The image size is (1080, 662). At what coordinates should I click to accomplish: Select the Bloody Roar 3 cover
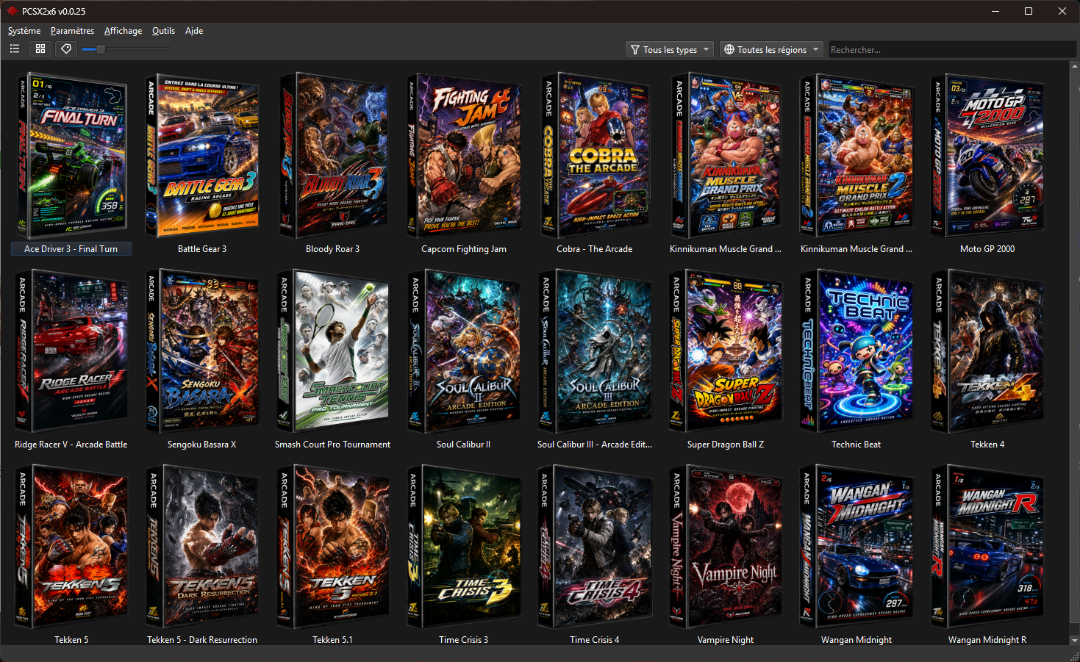coord(333,155)
